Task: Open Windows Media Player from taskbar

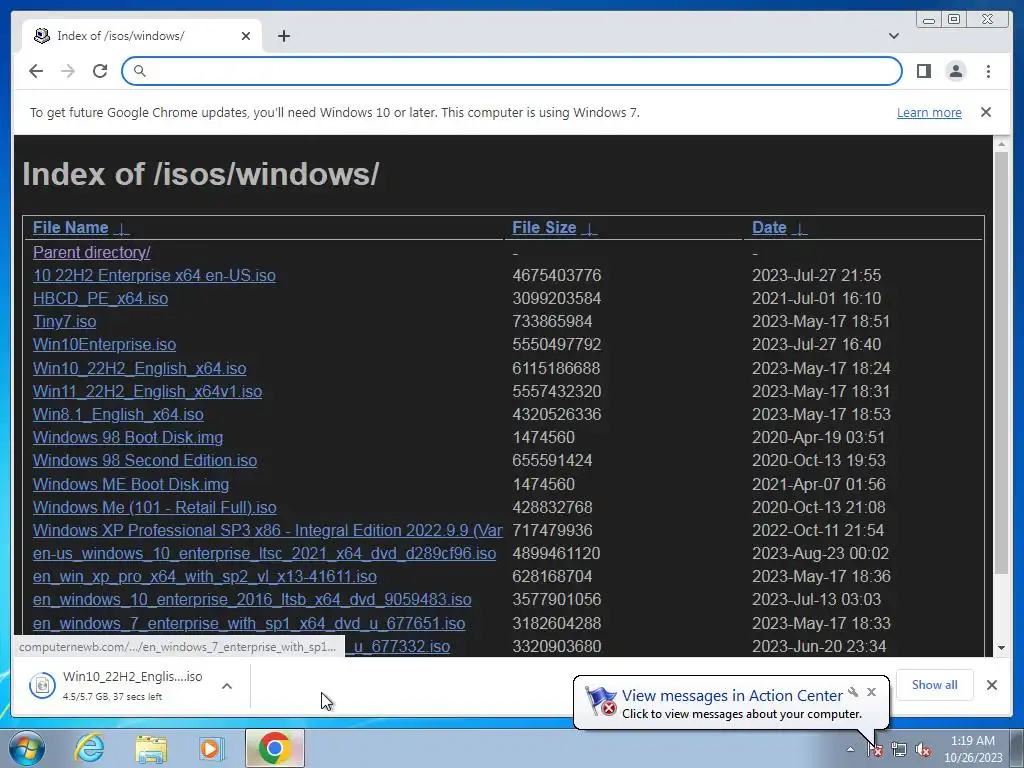Action: (211, 749)
